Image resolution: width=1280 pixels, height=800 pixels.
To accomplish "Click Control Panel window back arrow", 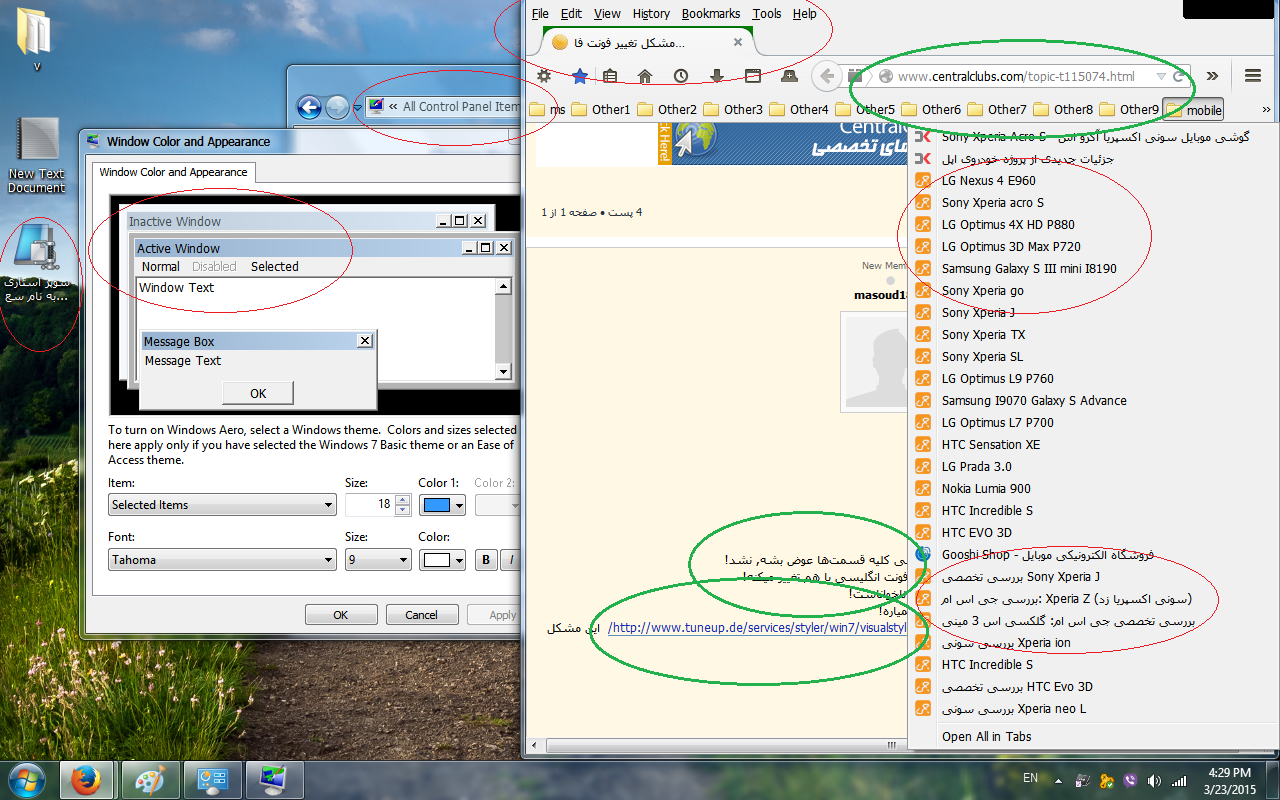I will click(309, 107).
